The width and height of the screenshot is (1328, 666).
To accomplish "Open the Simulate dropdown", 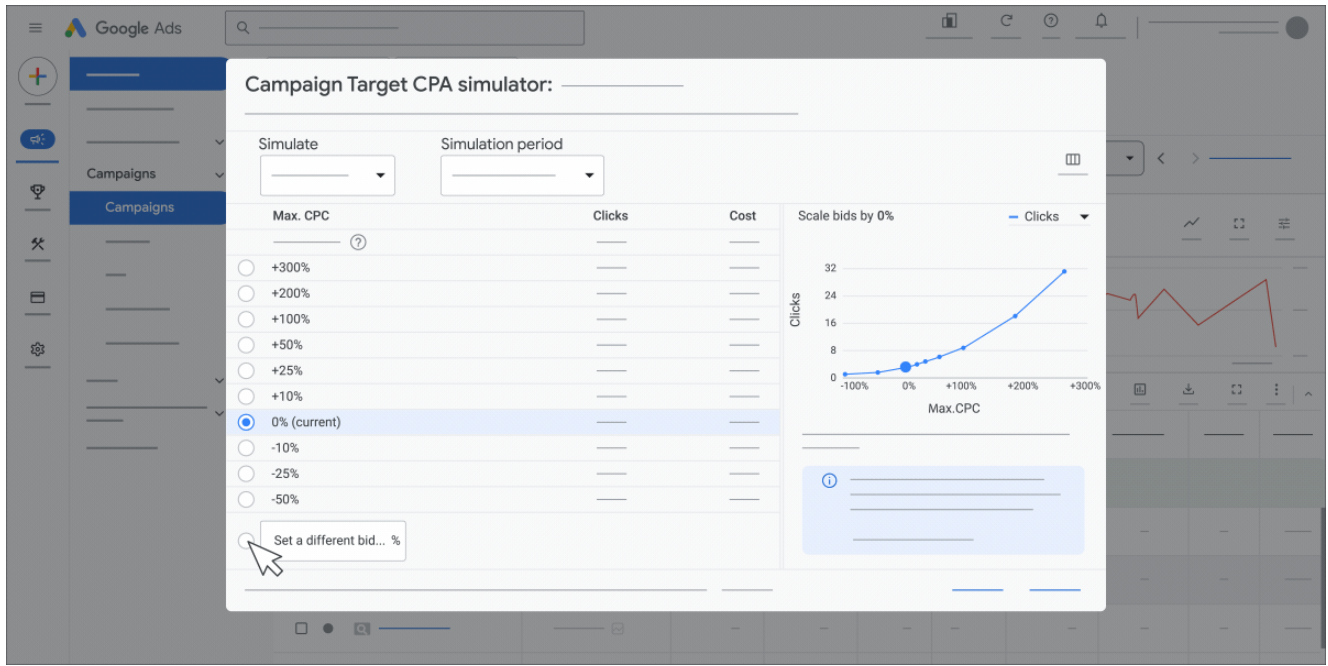I will [327, 176].
